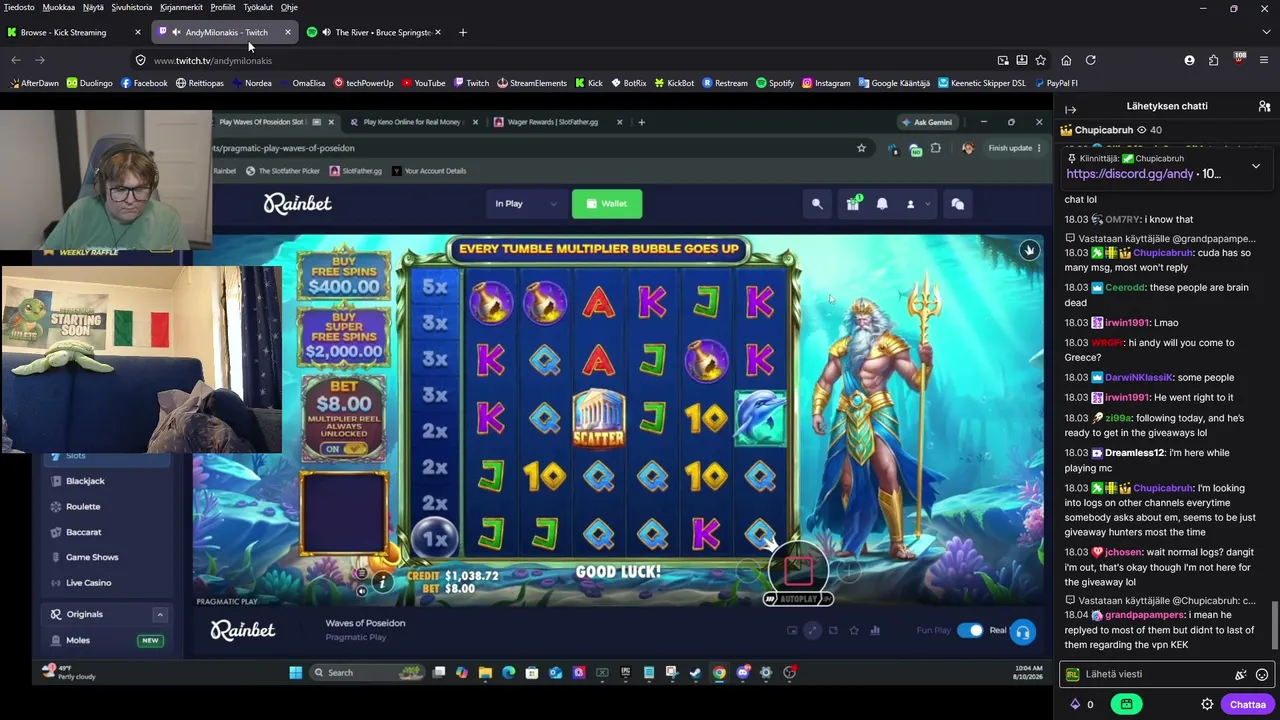The image size is (1280, 720).
Task: Open the Rainbet user account dropdown
Action: coord(916,204)
